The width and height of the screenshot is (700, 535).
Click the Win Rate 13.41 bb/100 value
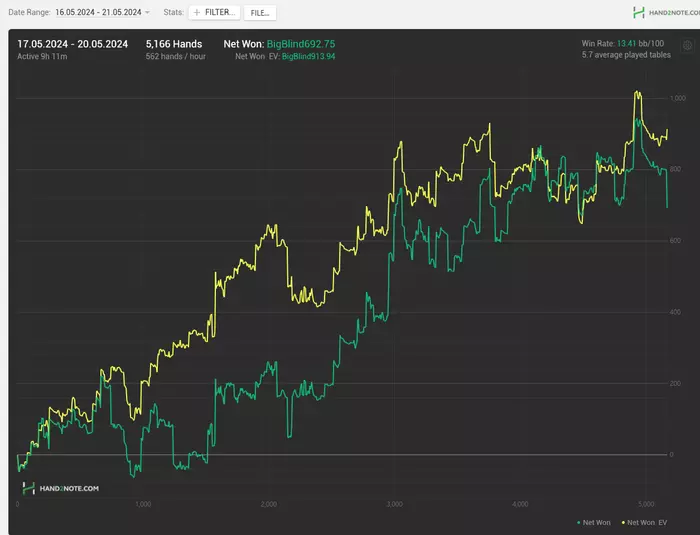tap(640, 43)
